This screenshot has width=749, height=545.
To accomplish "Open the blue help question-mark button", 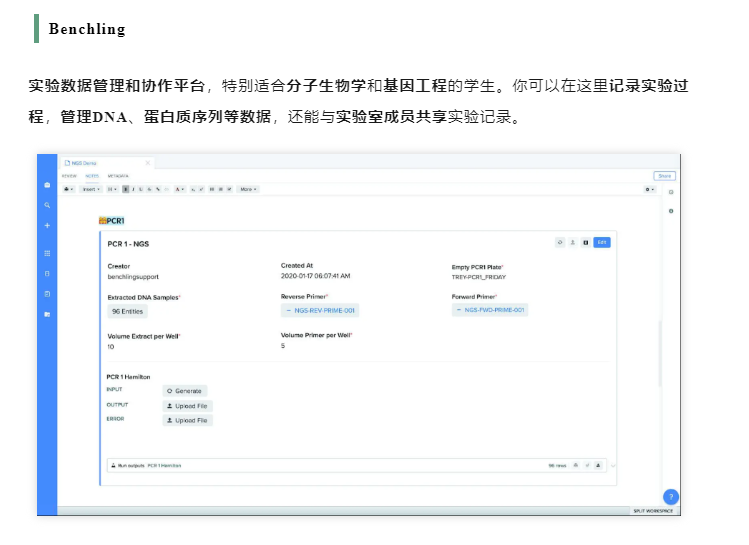I will point(671,497).
